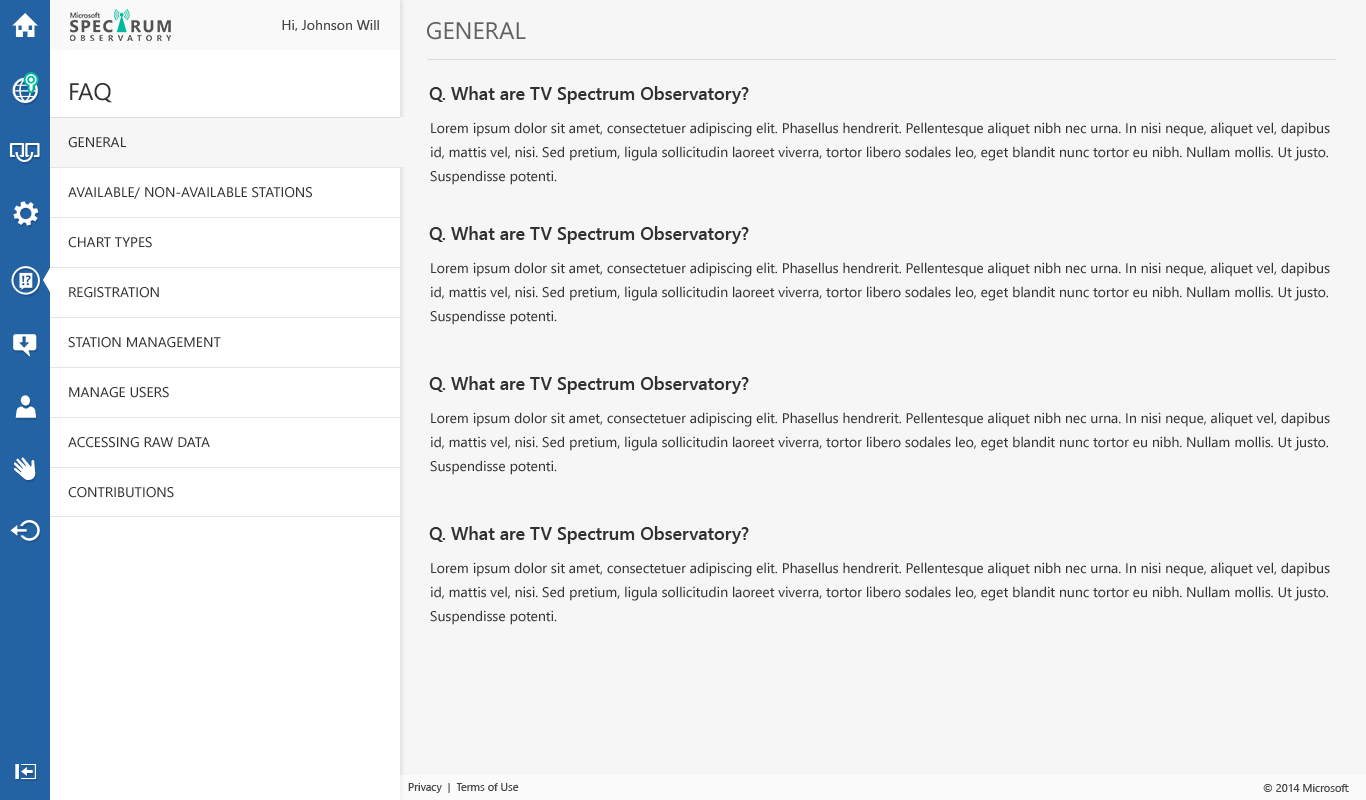Open the CONTRIBUTIONS FAQ section
Image resolution: width=1366 pixels, height=800 pixels.
coord(225,493)
